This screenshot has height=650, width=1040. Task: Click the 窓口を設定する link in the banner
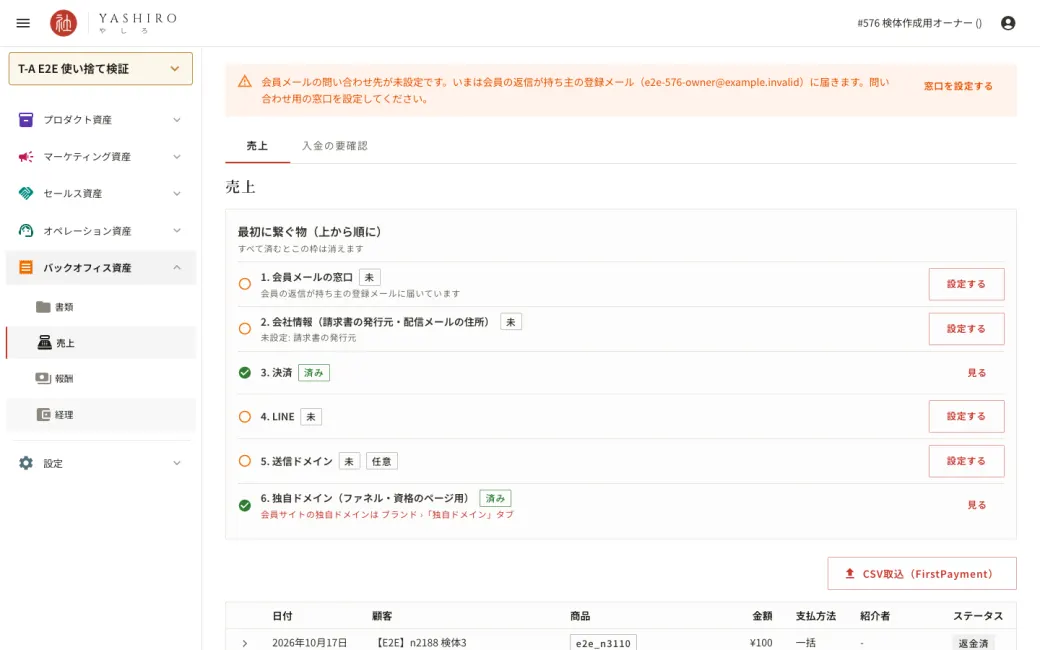(x=958, y=86)
